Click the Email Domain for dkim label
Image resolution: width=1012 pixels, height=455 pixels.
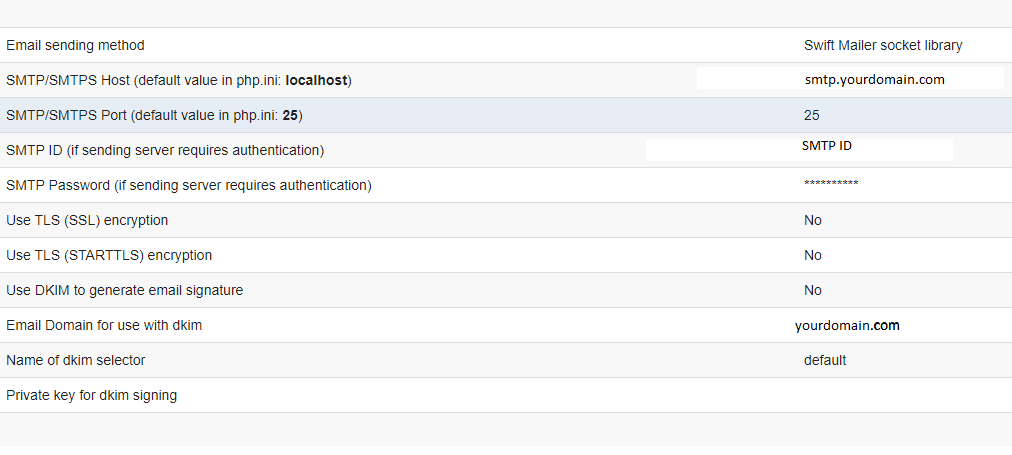tap(104, 325)
